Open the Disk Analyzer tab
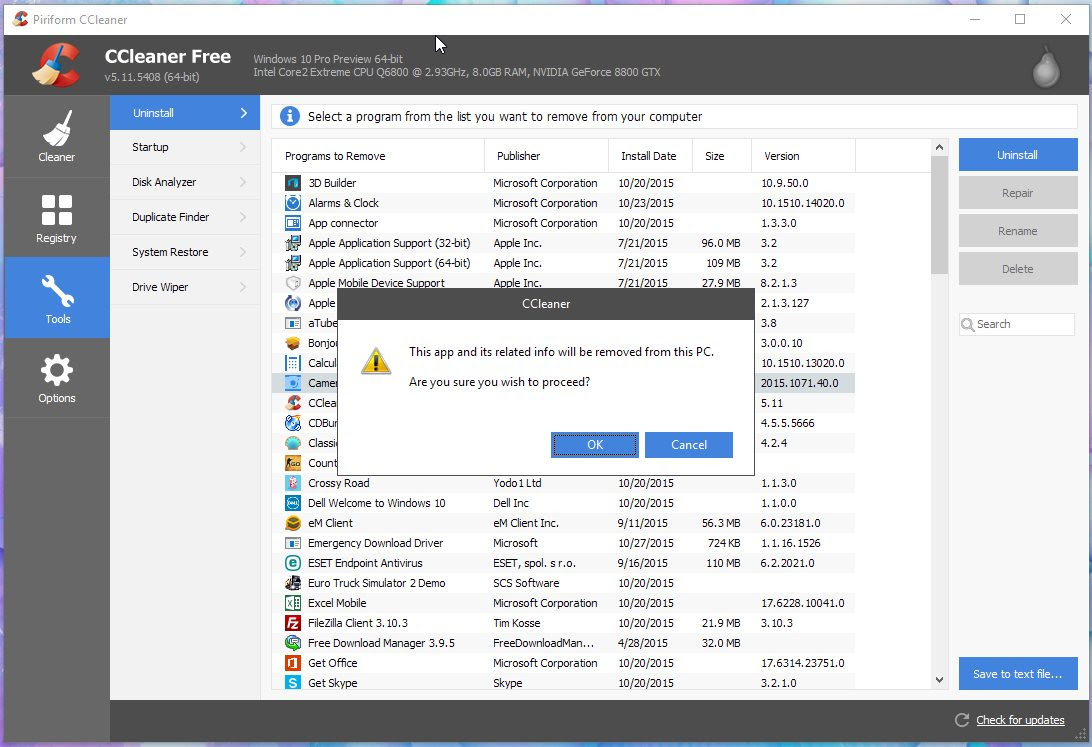The height and width of the screenshot is (747, 1092). tap(185, 182)
